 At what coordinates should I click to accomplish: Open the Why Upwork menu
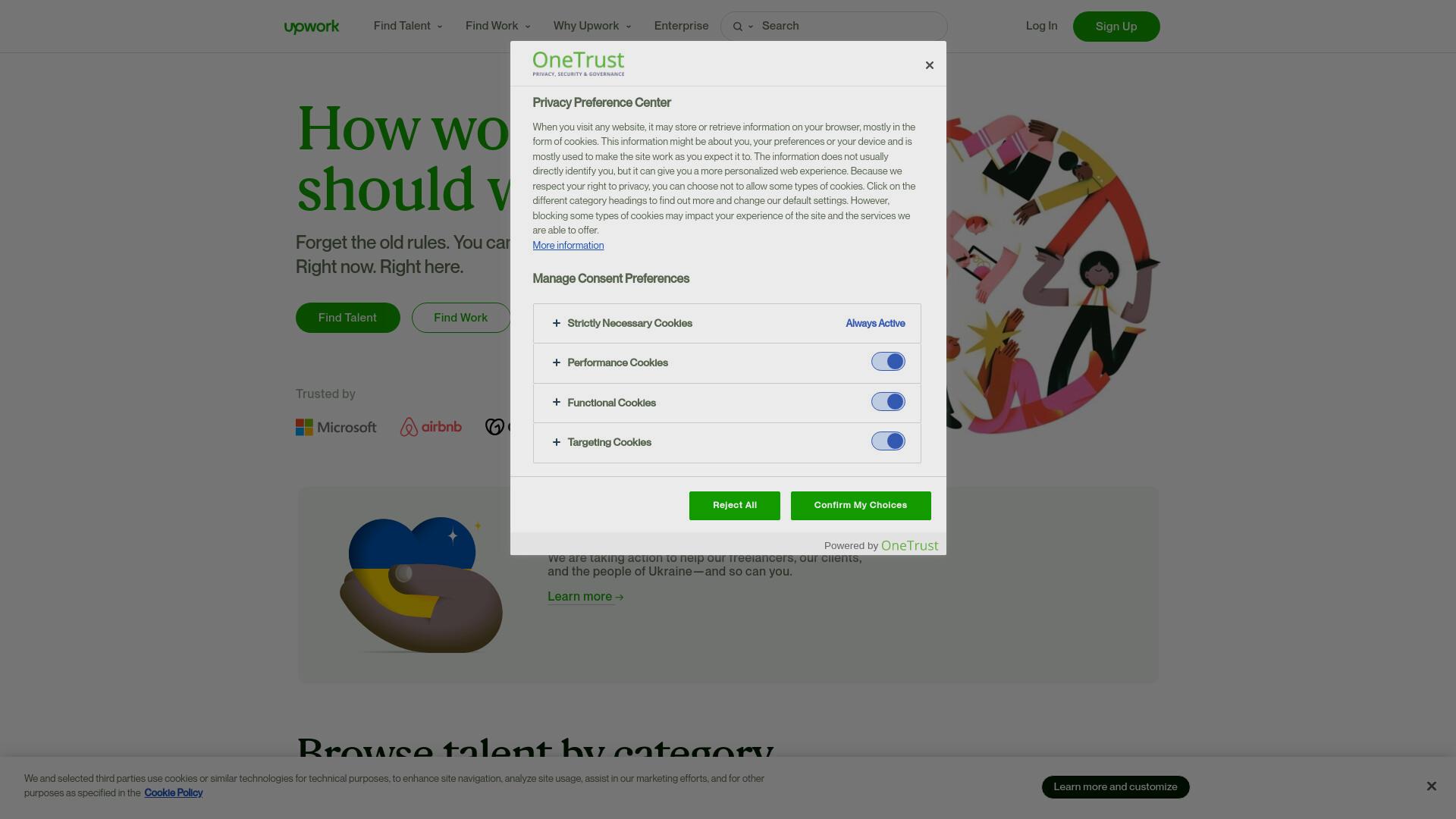(592, 26)
